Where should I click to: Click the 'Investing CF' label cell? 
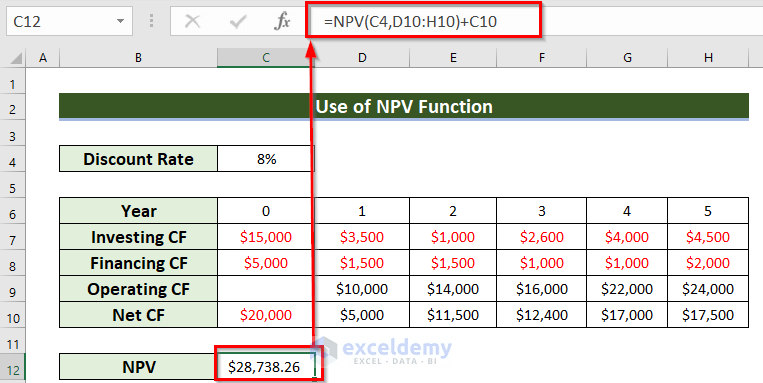(139, 237)
